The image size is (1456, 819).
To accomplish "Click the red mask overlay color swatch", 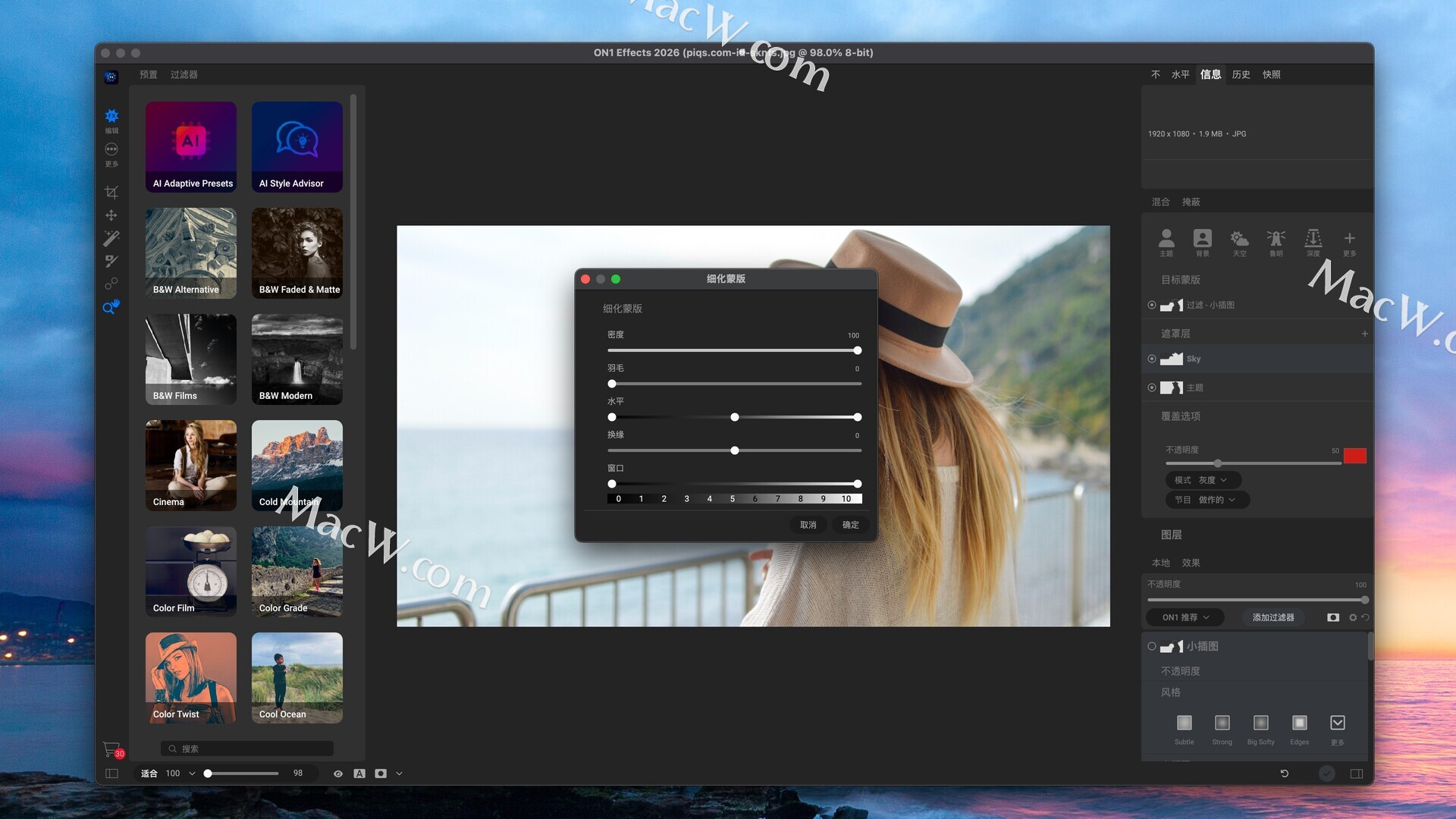I will coord(1354,456).
